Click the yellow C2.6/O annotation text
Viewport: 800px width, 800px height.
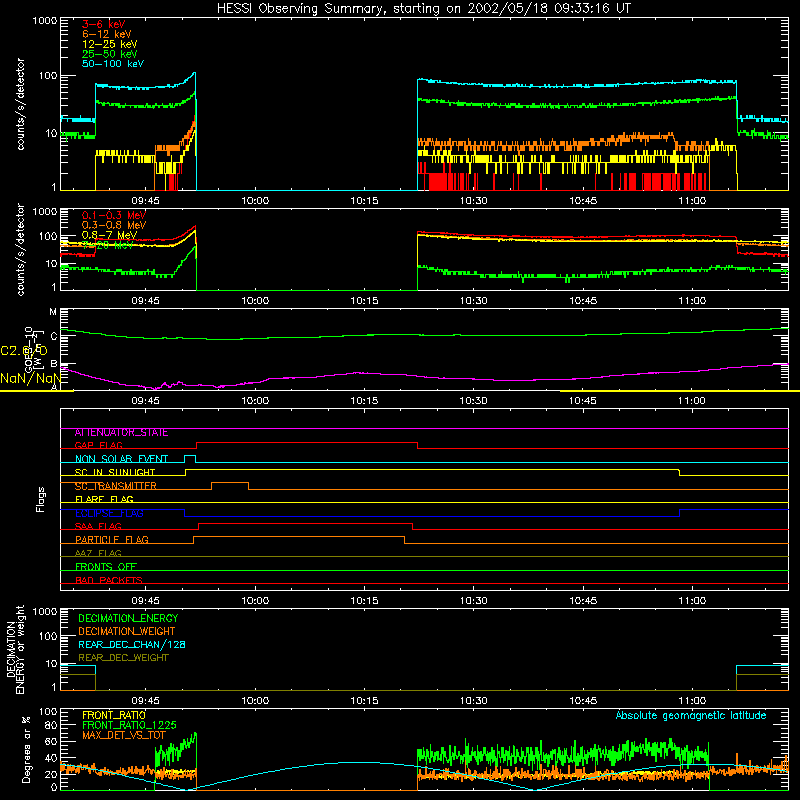(x=23, y=351)
